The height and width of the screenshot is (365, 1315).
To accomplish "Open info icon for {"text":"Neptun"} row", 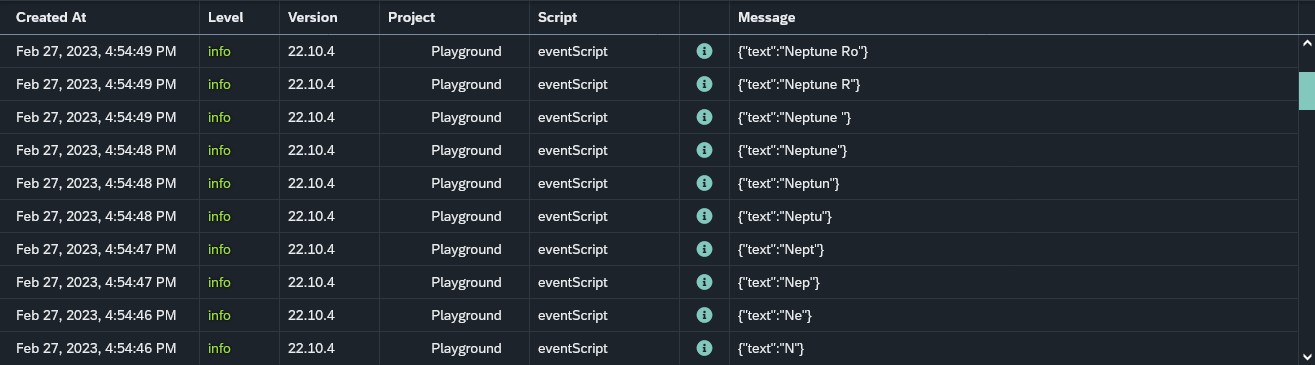I will coord(704,183).
